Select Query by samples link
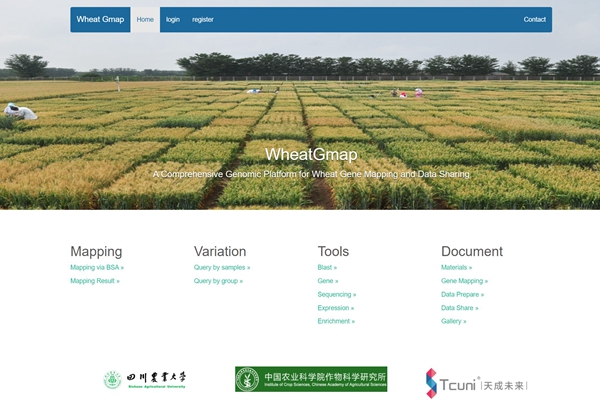 [x=222, y=268]
